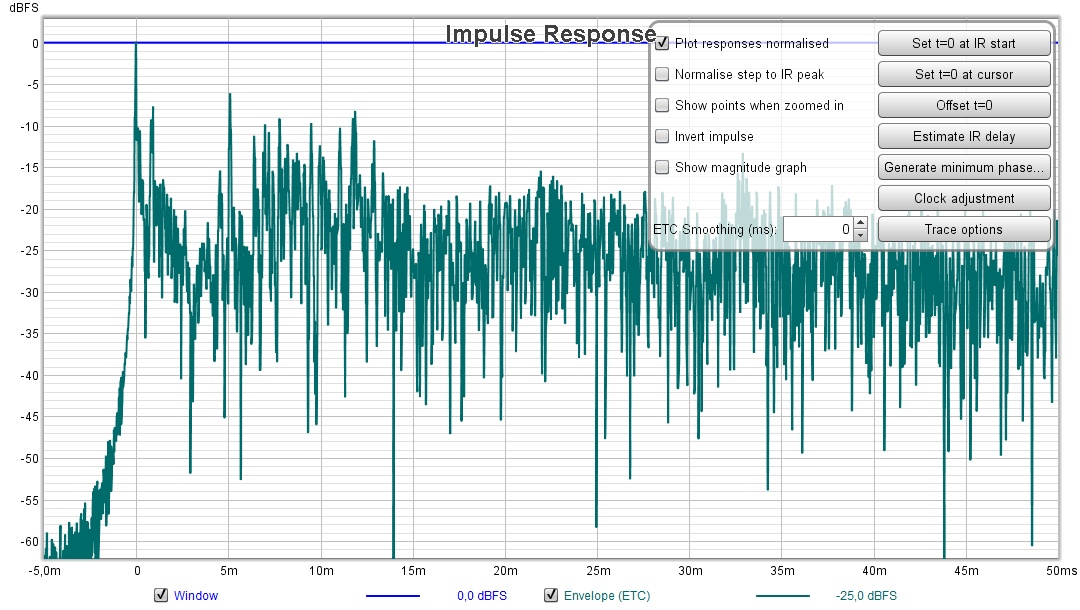Enable Show points when zoomed in
Viewport: 1080px width, 610px height.
click(662, 105)
